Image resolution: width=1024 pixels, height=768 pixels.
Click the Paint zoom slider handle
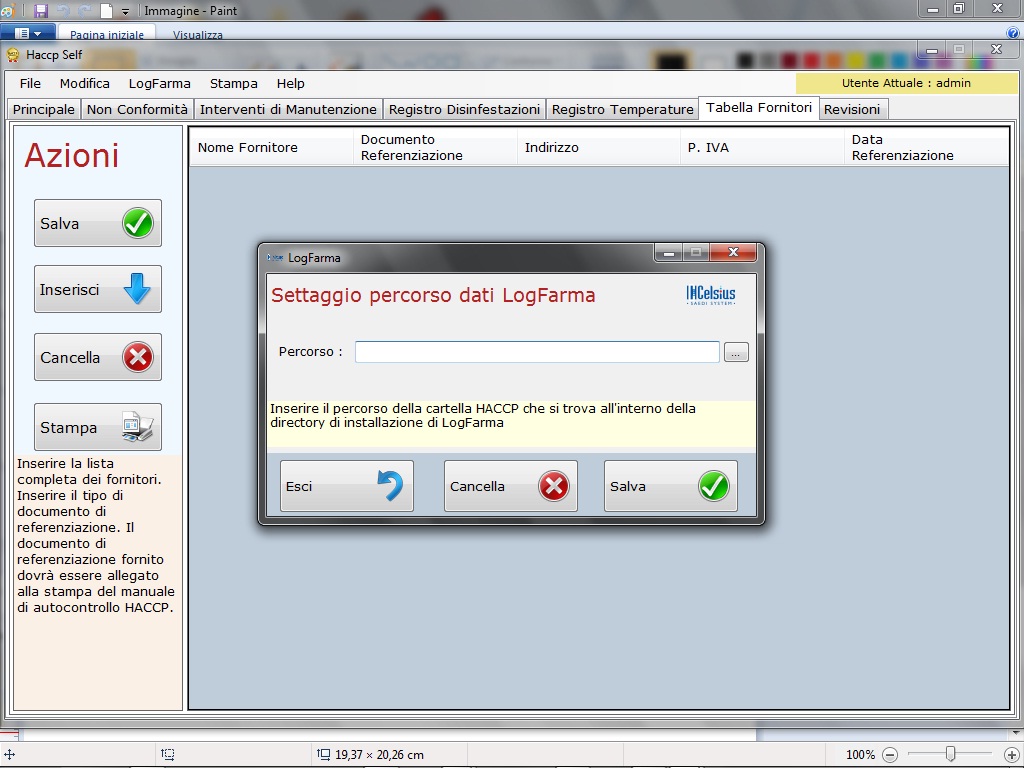[x=950, y=754]
